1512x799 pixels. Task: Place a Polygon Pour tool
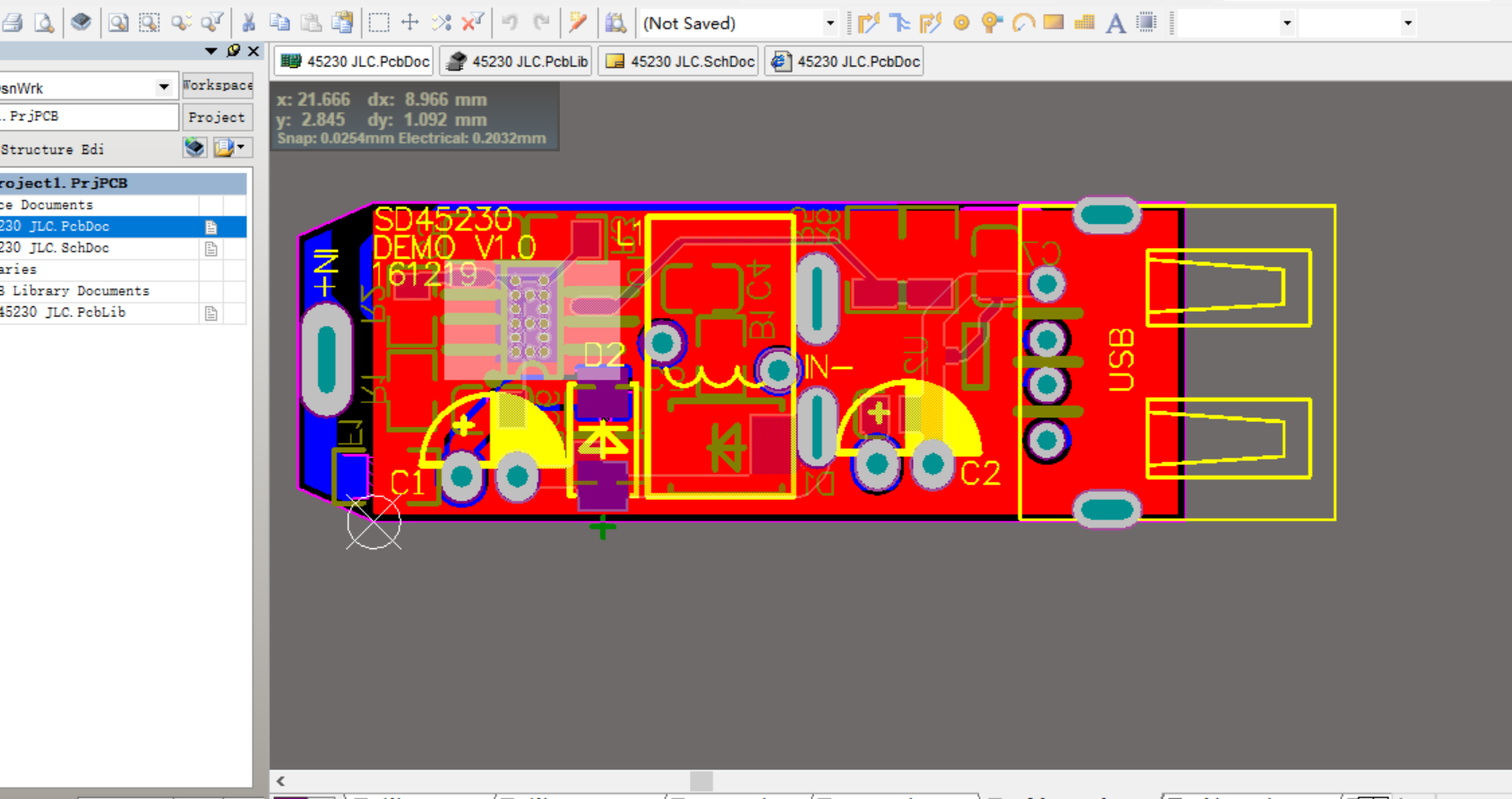[1085, 22]
